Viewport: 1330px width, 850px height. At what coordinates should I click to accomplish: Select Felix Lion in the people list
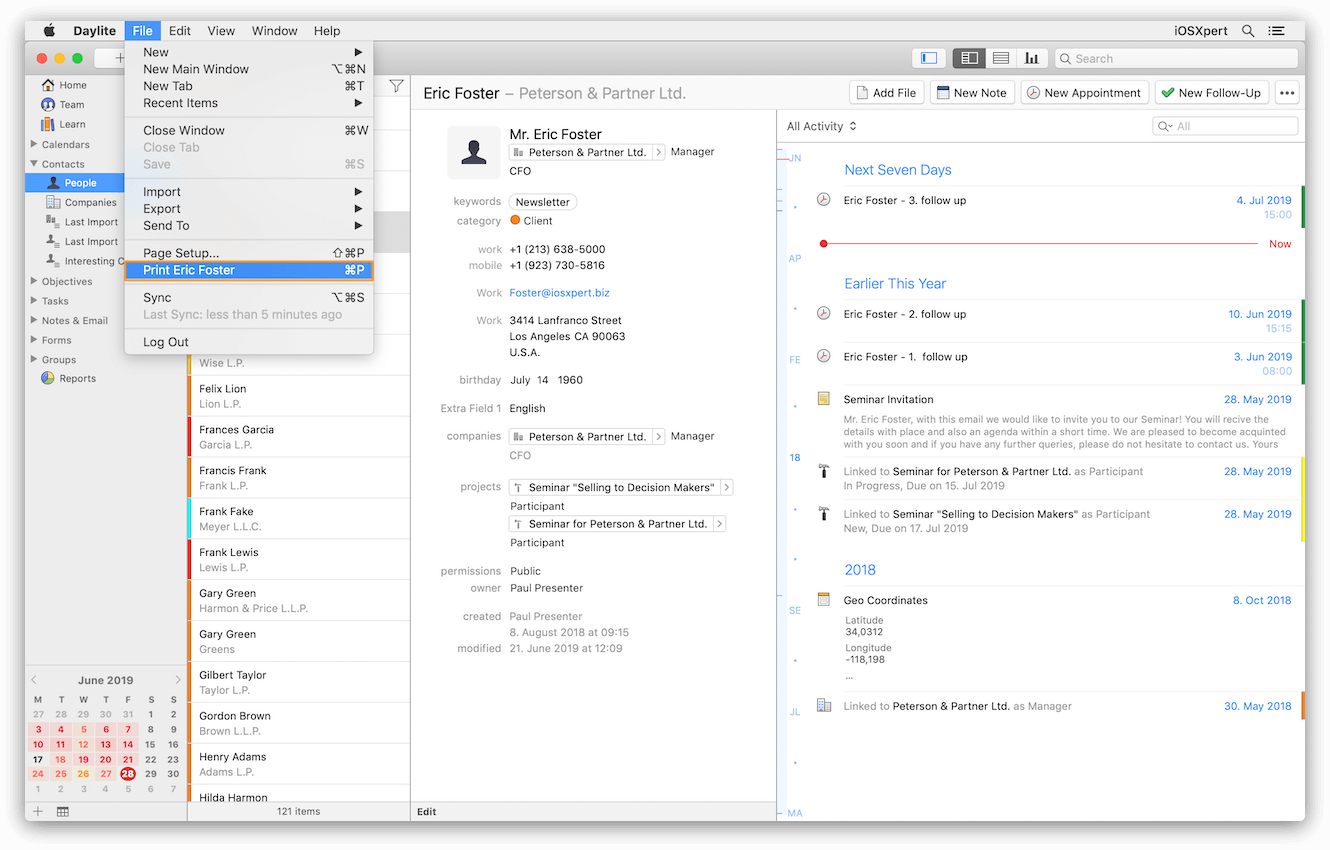tap(299, 396)
